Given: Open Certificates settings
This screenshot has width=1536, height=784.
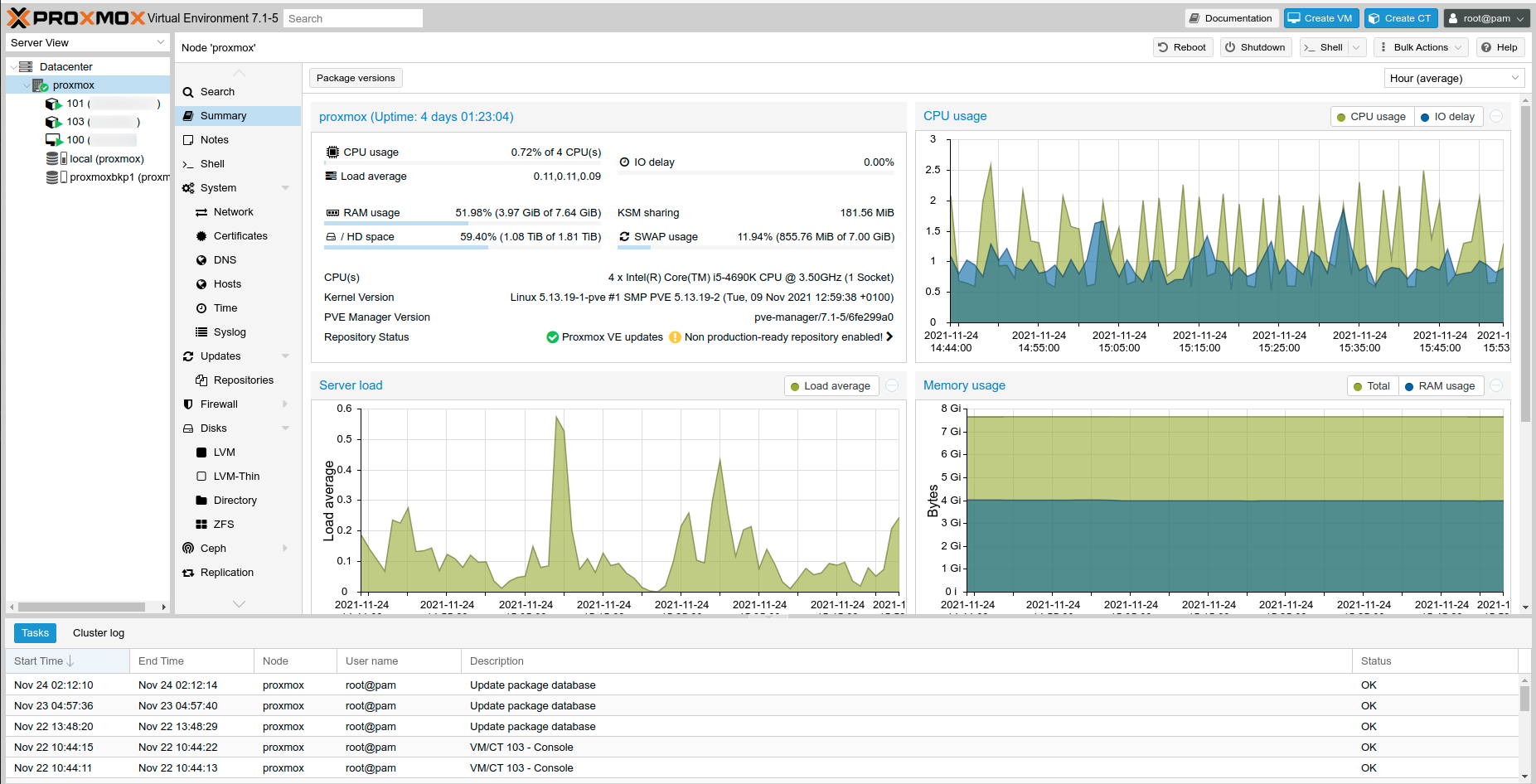Looking at the screenshot, I should tap(239, 236).
